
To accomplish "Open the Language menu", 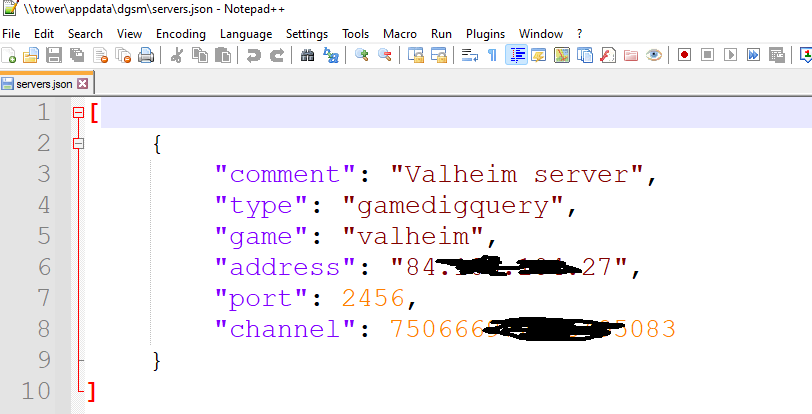I will click(246, 34).
